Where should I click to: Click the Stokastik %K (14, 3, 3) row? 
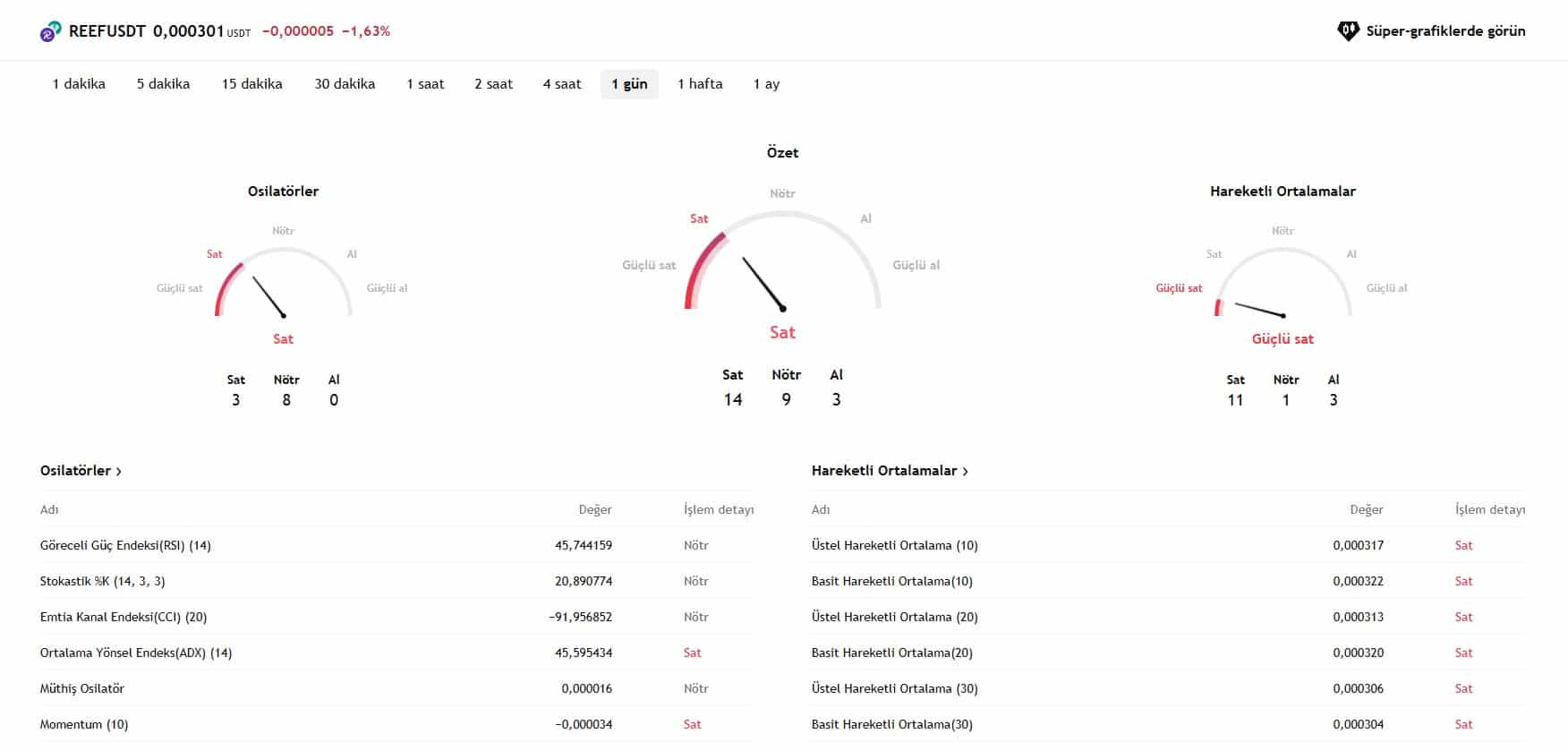(397, 581)
